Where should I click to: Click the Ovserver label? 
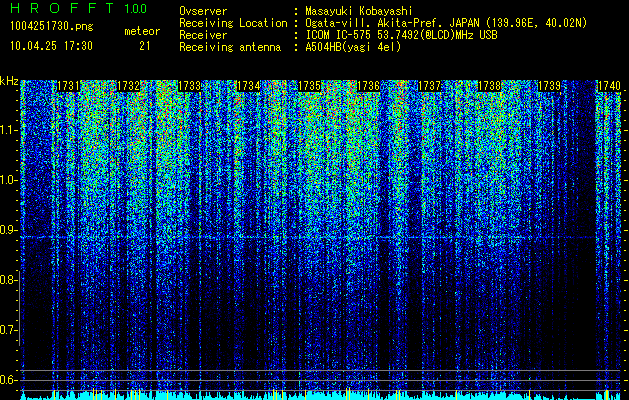tap(203, 11)
